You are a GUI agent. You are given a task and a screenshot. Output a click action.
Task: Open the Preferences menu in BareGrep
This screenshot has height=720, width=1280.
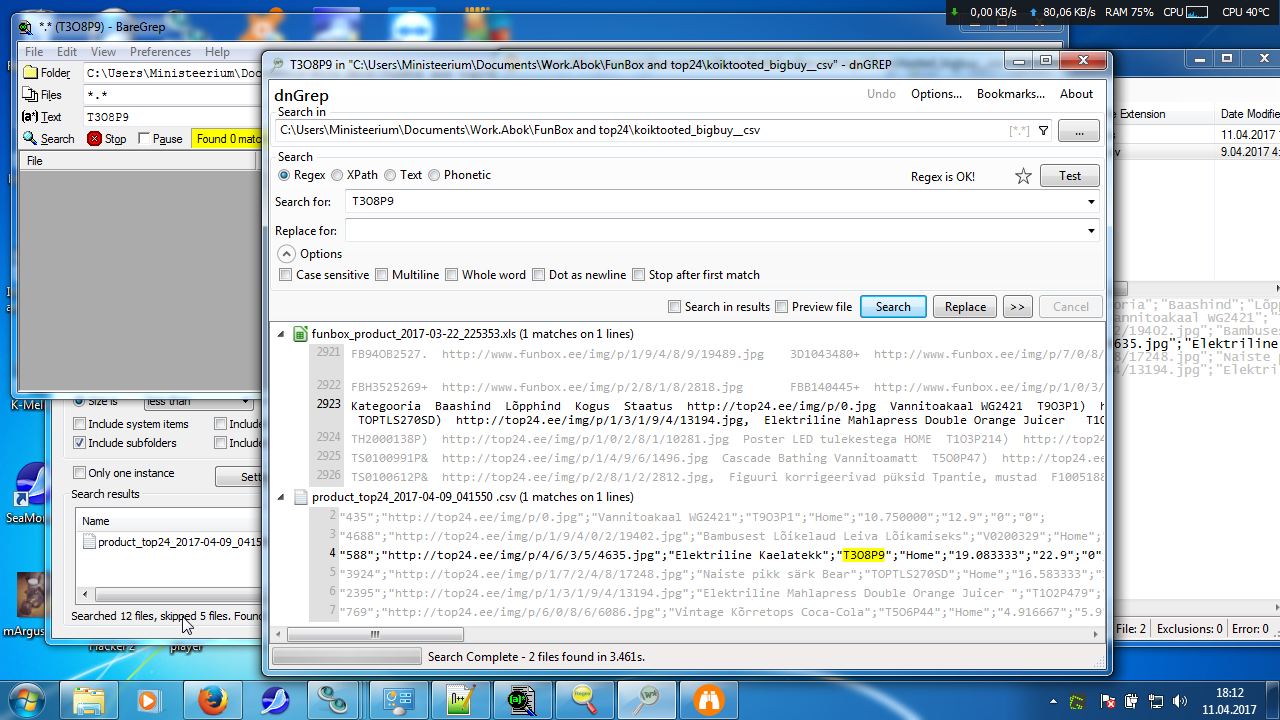pos(160,52)
